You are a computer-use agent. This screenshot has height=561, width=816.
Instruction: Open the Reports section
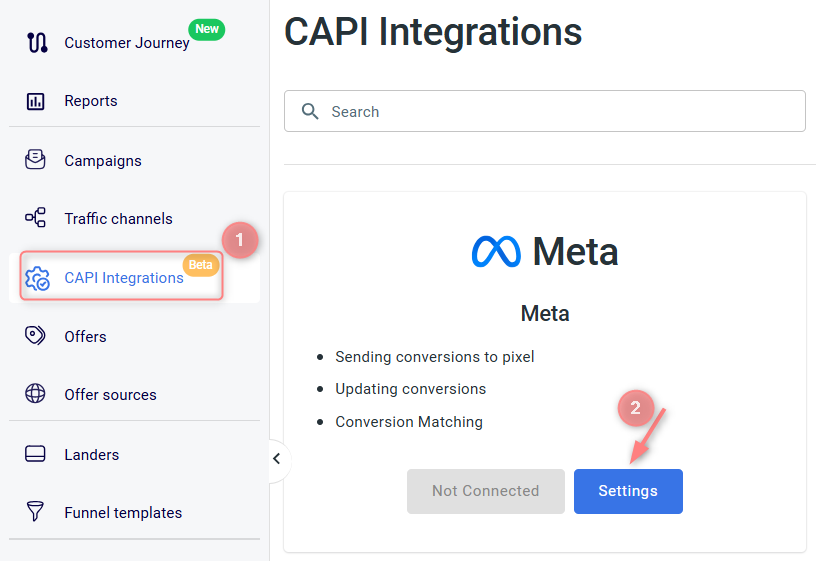(91, 101)
